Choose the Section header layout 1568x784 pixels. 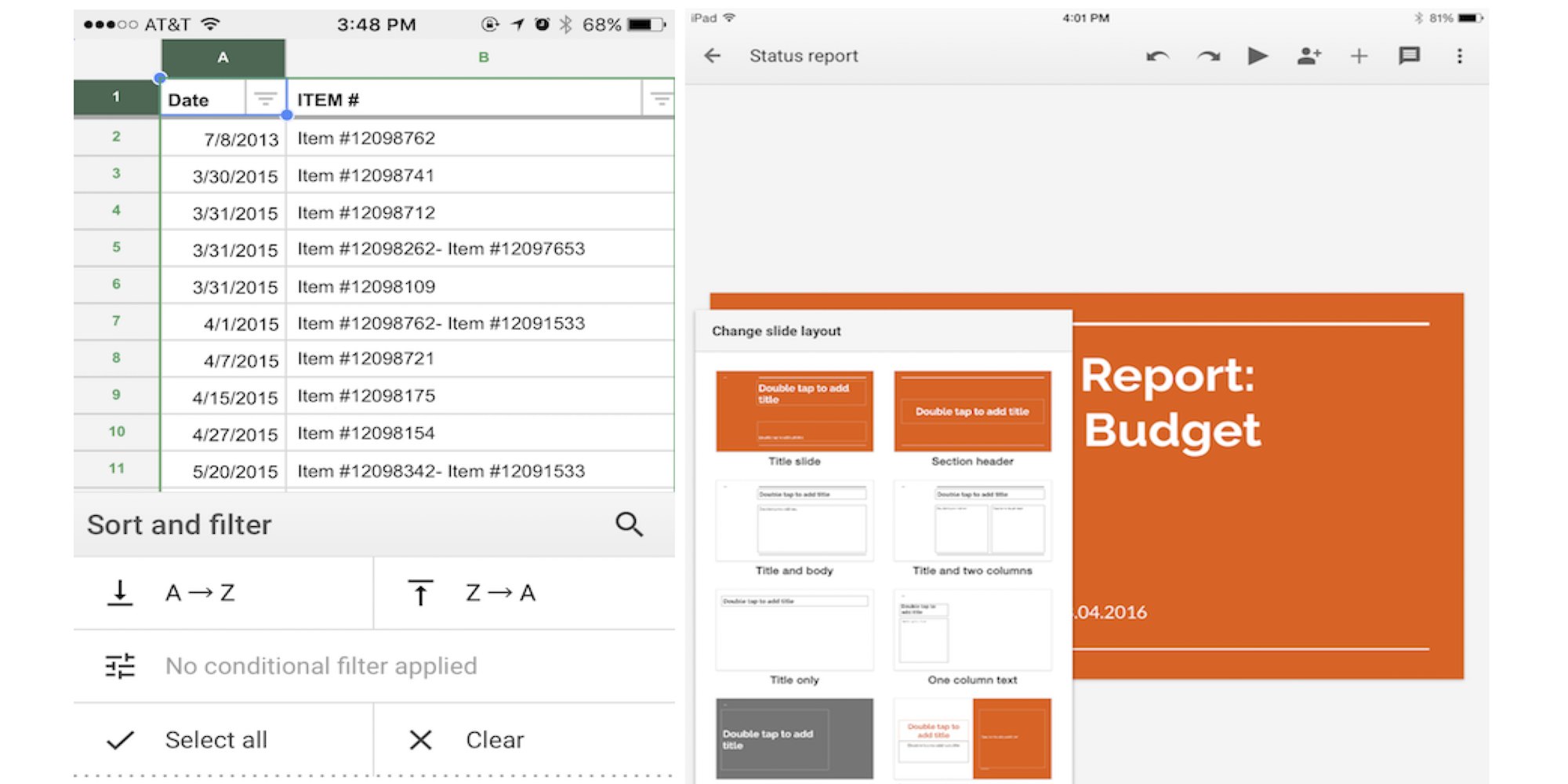[x=972, y=411]
